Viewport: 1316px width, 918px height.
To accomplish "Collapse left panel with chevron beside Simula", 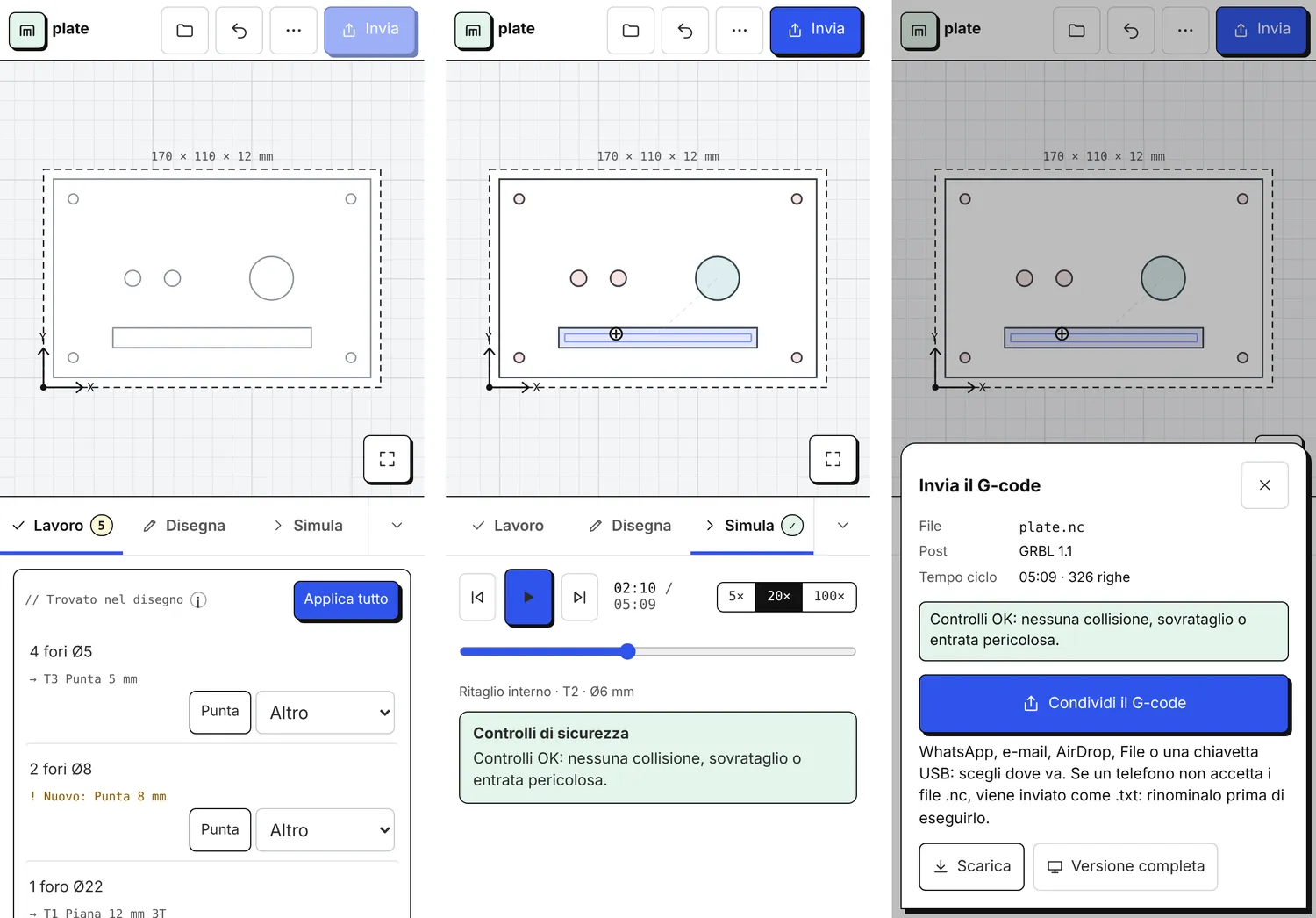I will point(397,526).
